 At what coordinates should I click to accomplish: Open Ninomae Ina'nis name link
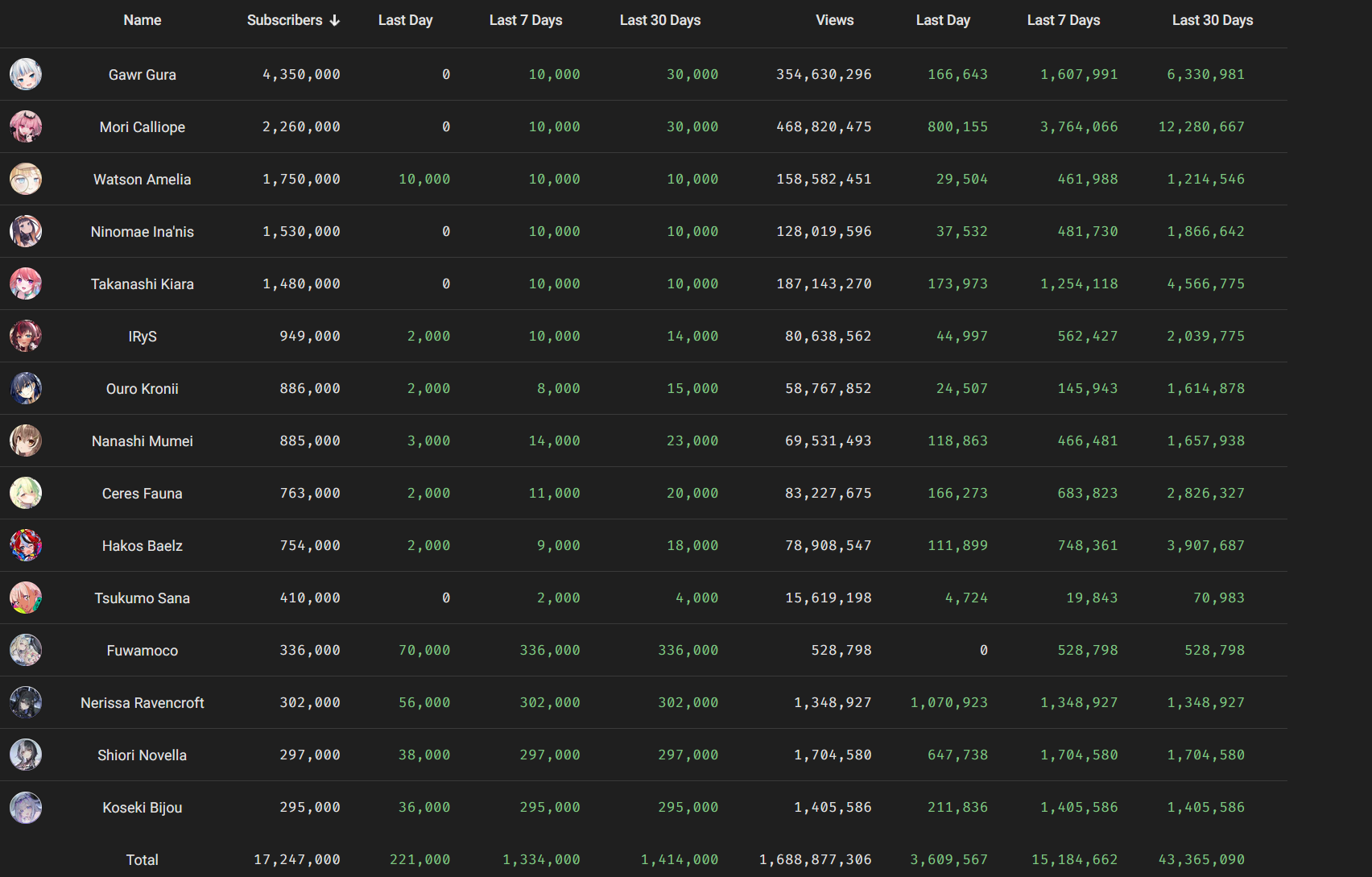coord(143,232)
